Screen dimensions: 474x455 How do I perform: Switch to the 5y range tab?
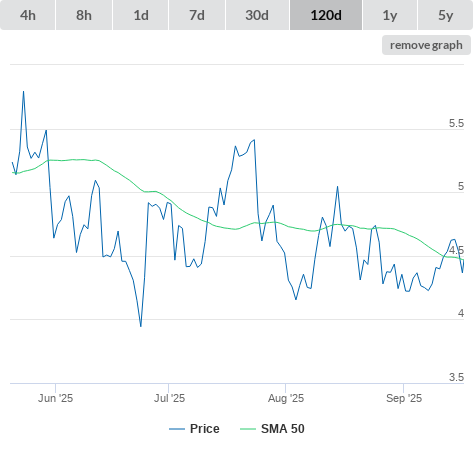coord(446,15)
